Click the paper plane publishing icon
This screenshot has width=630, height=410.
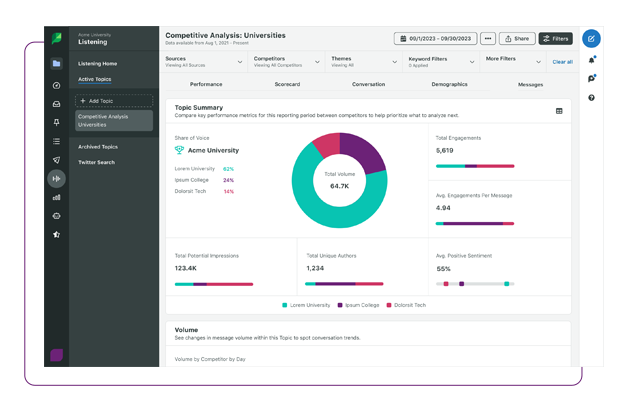pyautogui.click(x=57, y=160)
